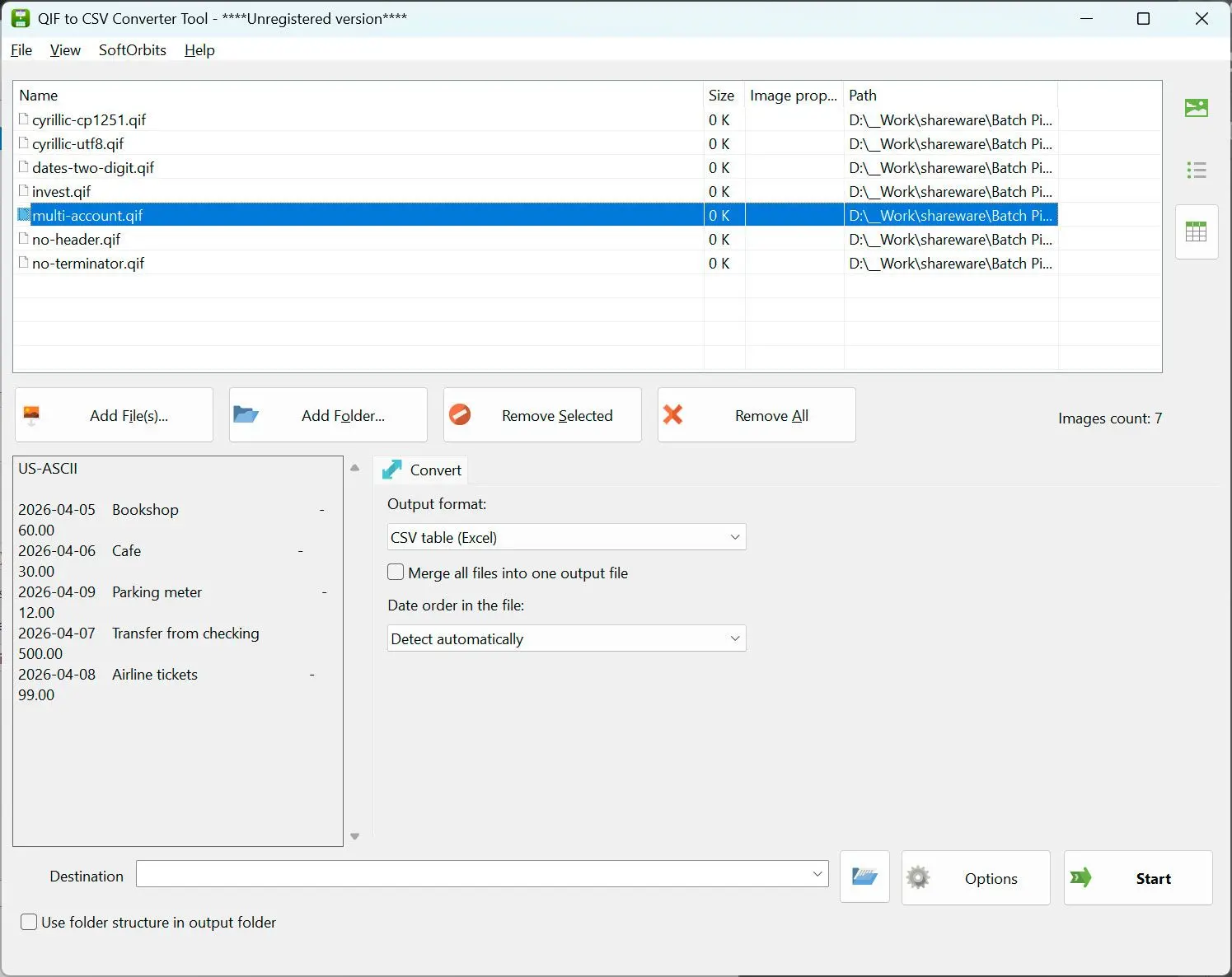Image resolution: width=1232 pixels, height=977 pixels.
Task: Maximize the QIF to CSV Converter window
Action: 1143,18
